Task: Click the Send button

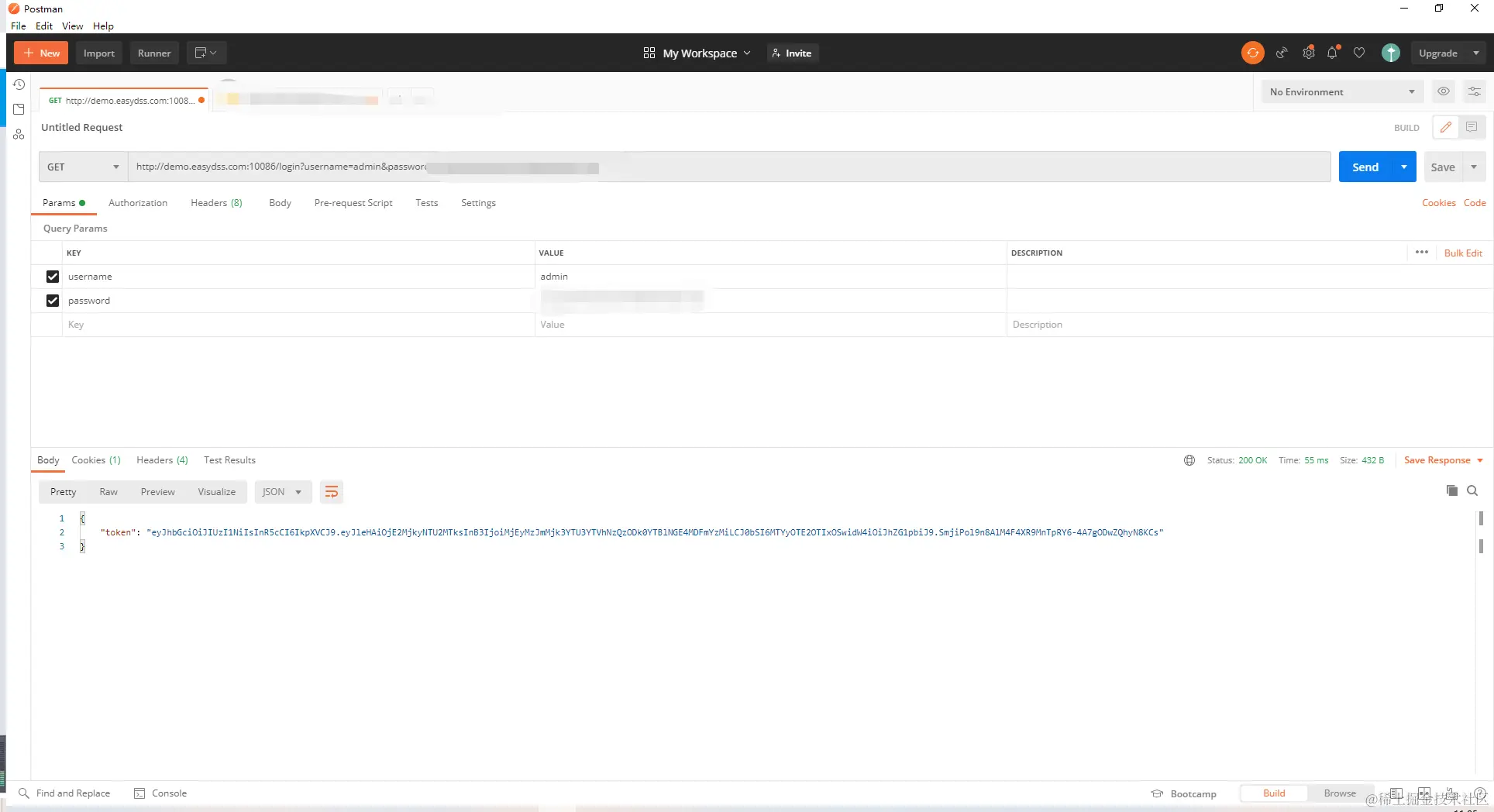Action: pyautogui.click(x=1365, y=167)
